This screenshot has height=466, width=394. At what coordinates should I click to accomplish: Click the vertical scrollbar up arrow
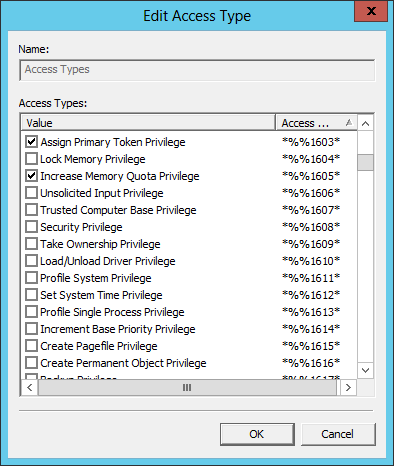[x=365, y=124]
